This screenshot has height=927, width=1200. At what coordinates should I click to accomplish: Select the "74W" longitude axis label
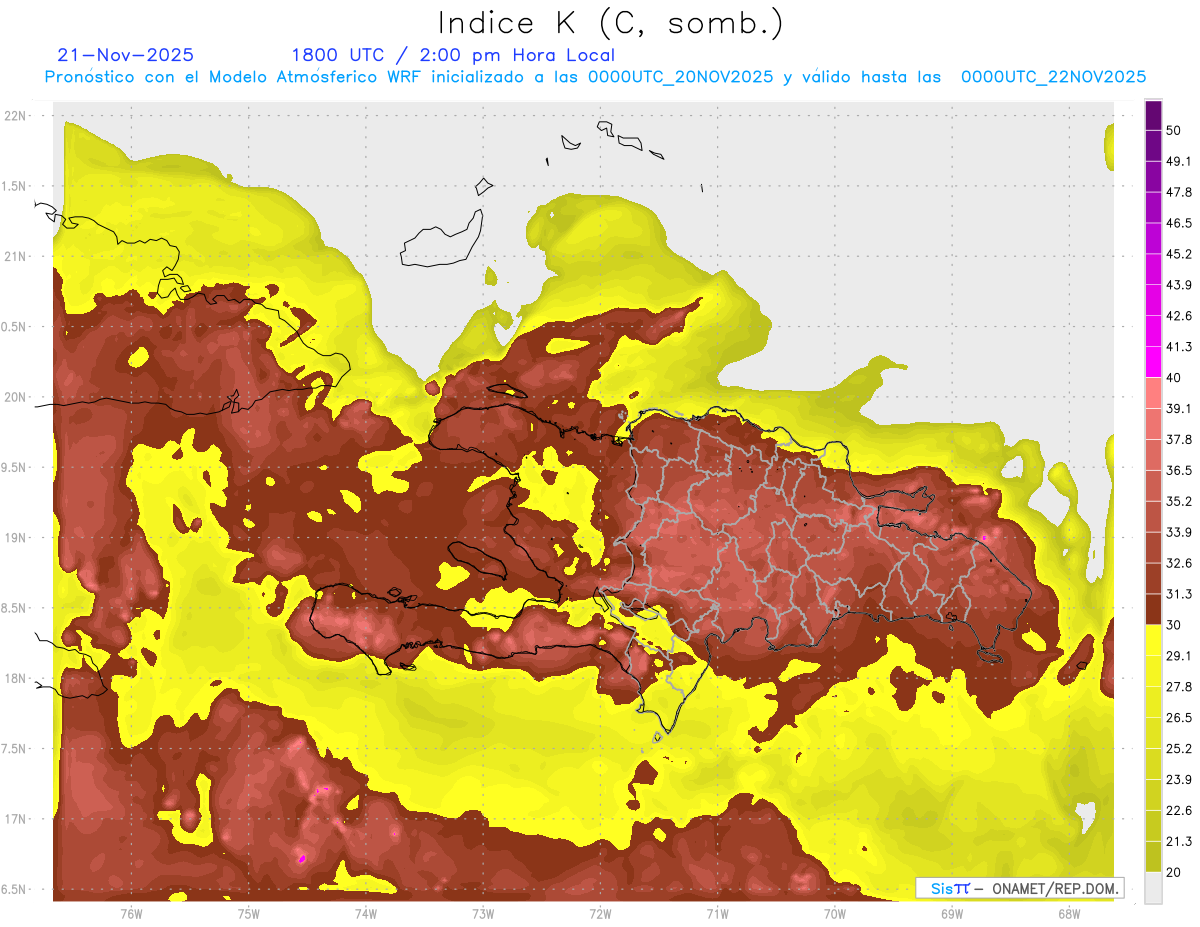point(366,913)
